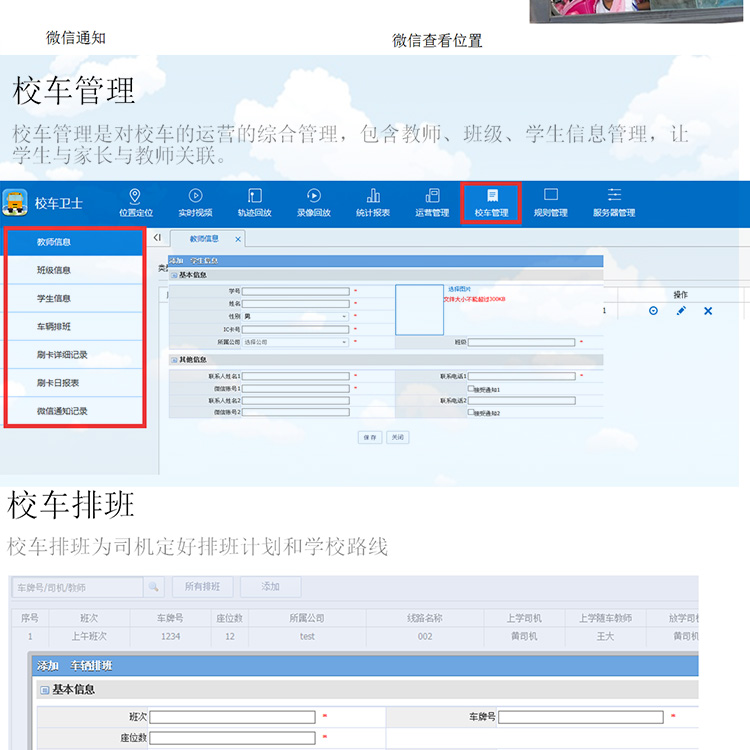The width and height of the screenshot is (750, 750).
Task: Switch to 校车管理 tab in top navigation
Action: click(490, 201)
